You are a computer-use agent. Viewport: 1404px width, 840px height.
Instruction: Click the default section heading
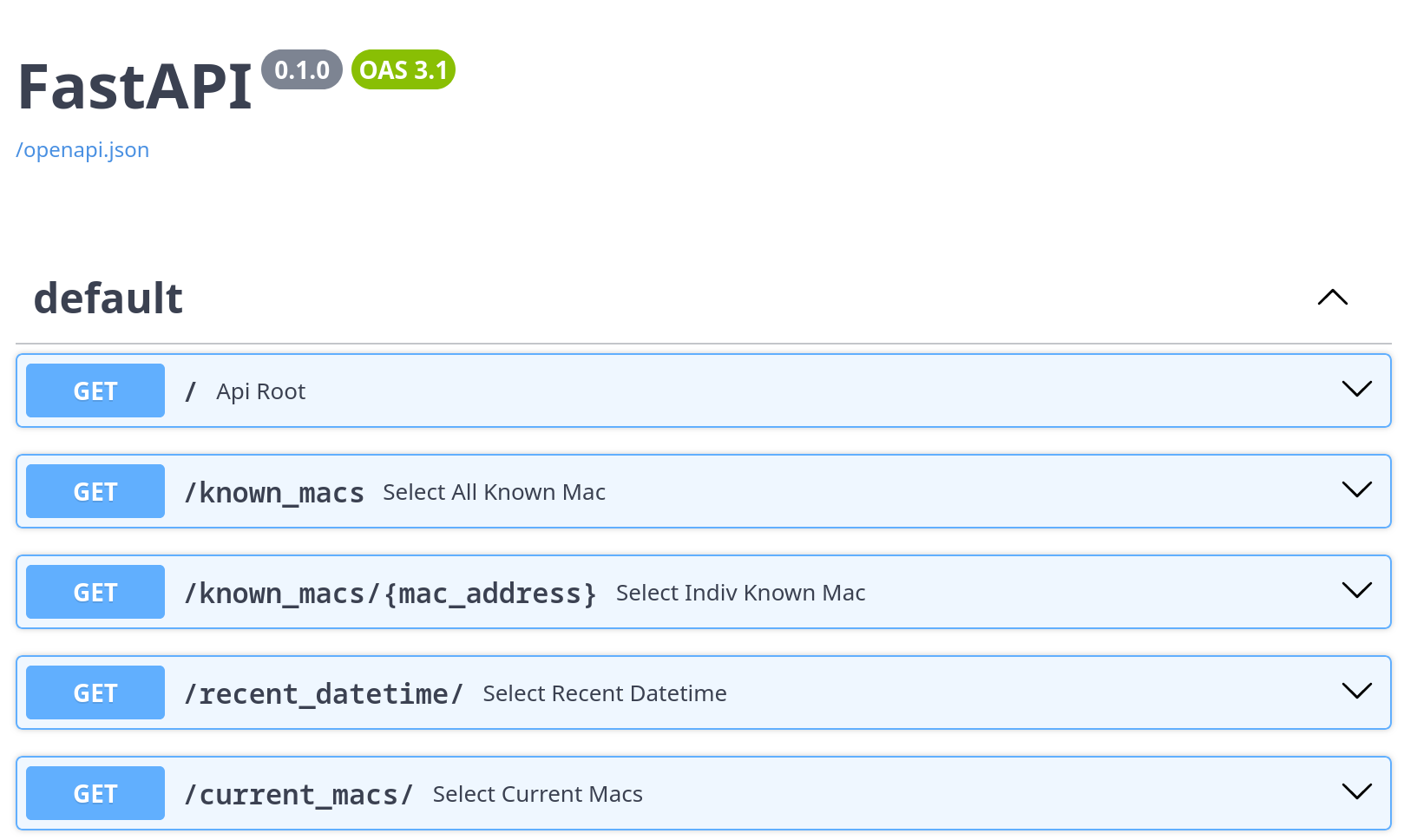(x=108, y=299)
